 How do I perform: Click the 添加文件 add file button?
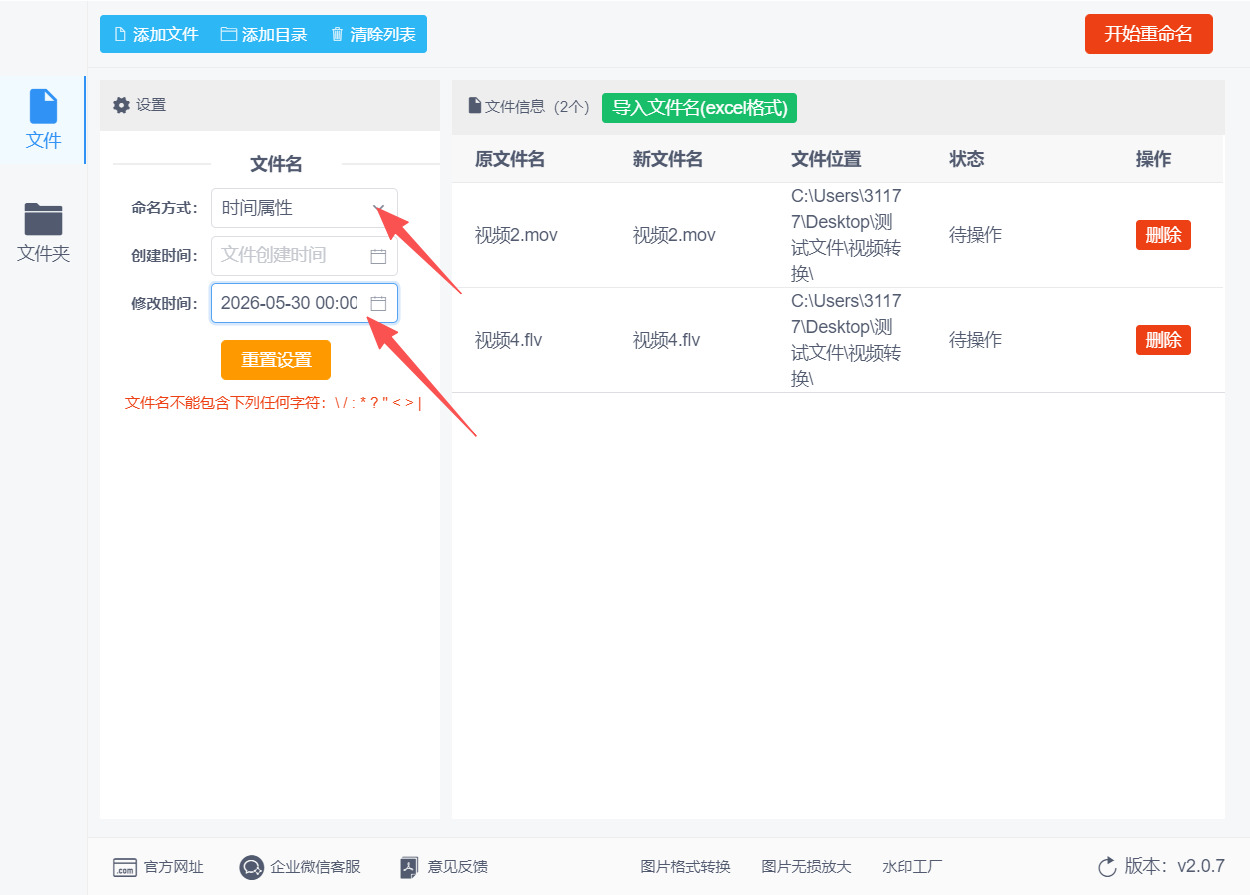point(155,34)
